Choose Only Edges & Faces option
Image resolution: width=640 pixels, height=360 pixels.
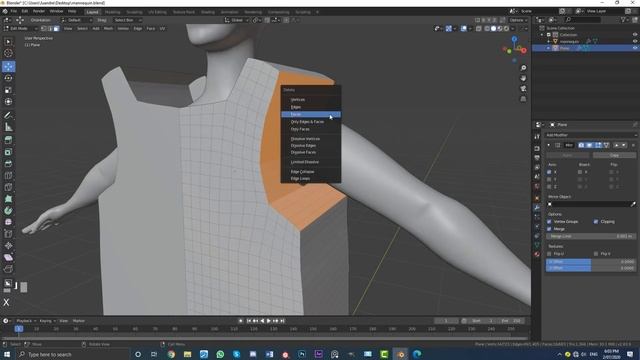tap(311, 122)
